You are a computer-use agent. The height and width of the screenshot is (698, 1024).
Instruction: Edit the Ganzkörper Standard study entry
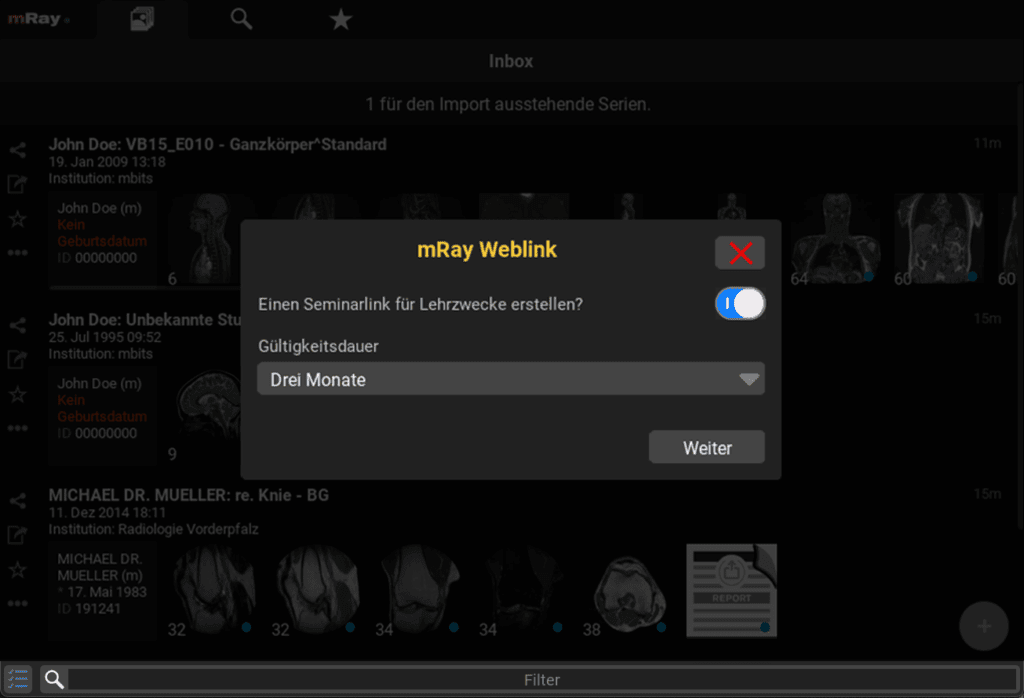[17, 184]
